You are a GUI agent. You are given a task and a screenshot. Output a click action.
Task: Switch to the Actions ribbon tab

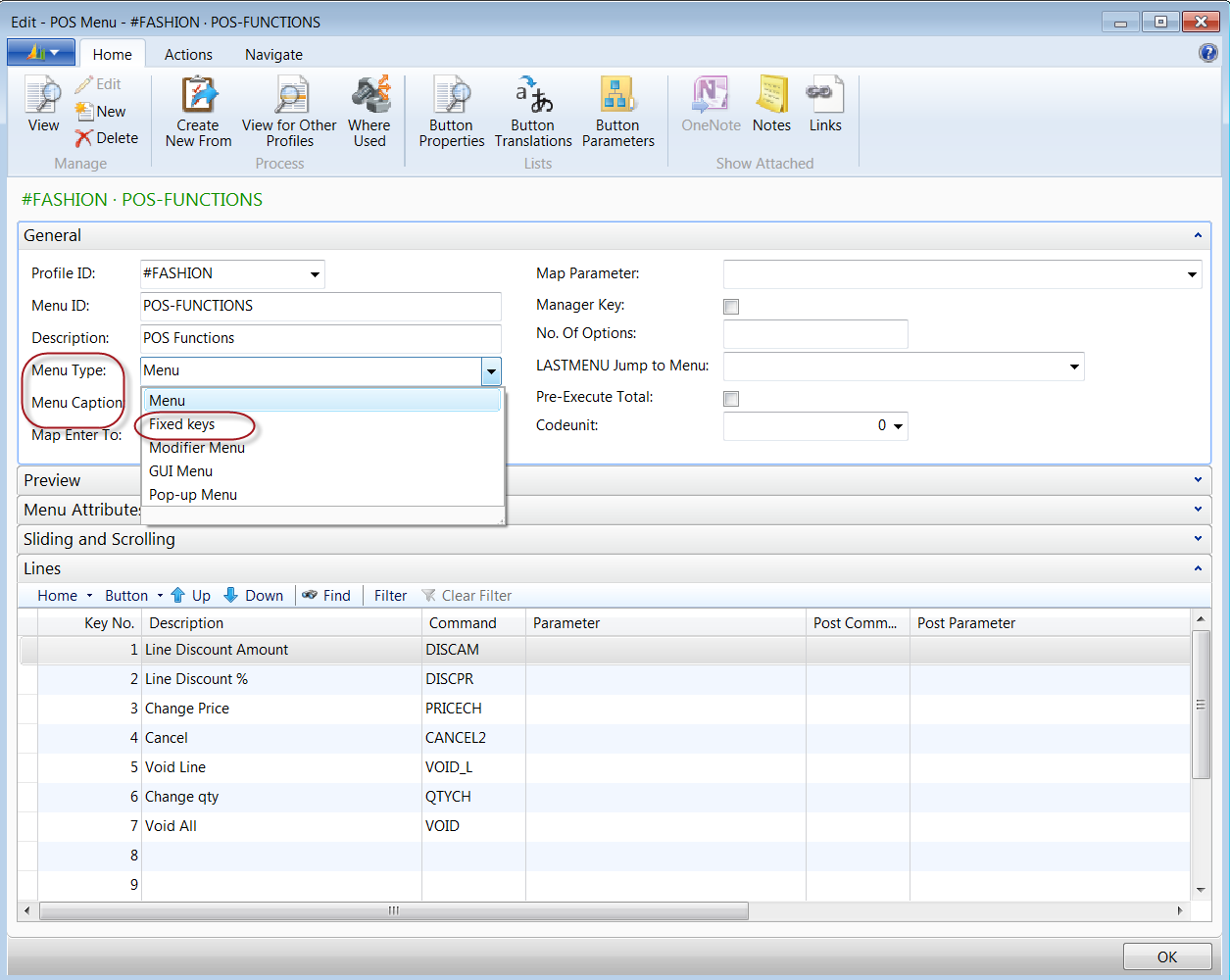pos(188,55)
